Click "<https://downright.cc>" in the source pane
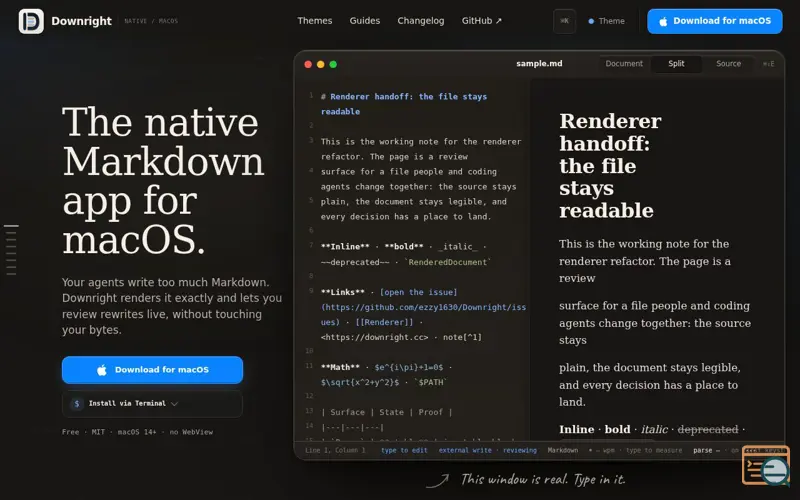This screenshot has width=800, height=500. [x=374, y=337]
